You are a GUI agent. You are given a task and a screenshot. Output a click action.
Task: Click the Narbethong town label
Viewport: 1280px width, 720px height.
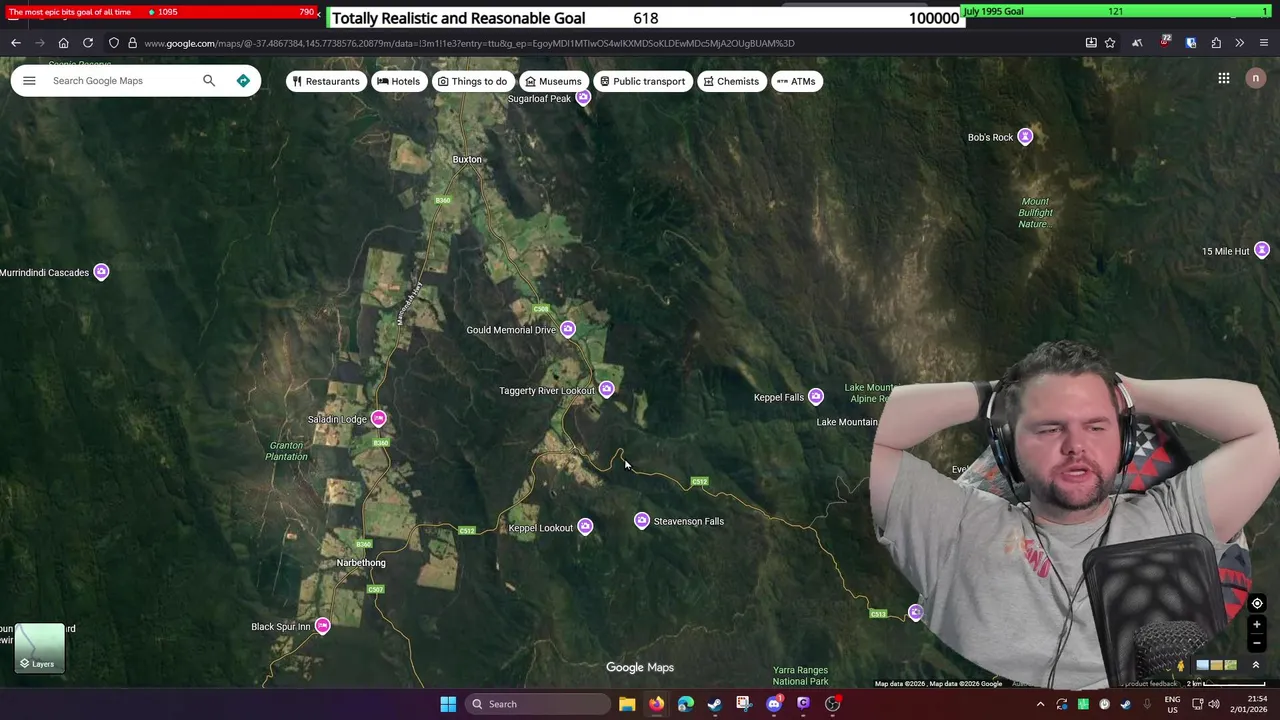point(361,563)
